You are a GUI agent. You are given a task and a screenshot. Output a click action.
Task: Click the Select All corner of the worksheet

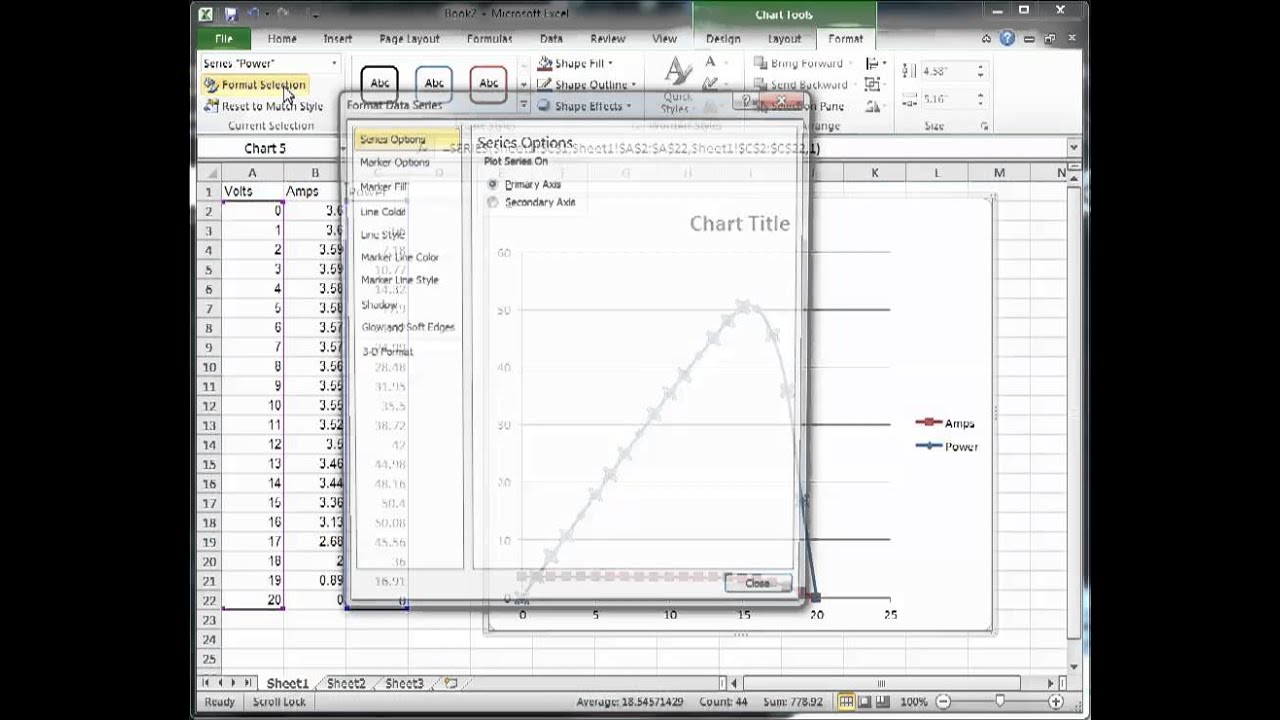tap(208, 173)
